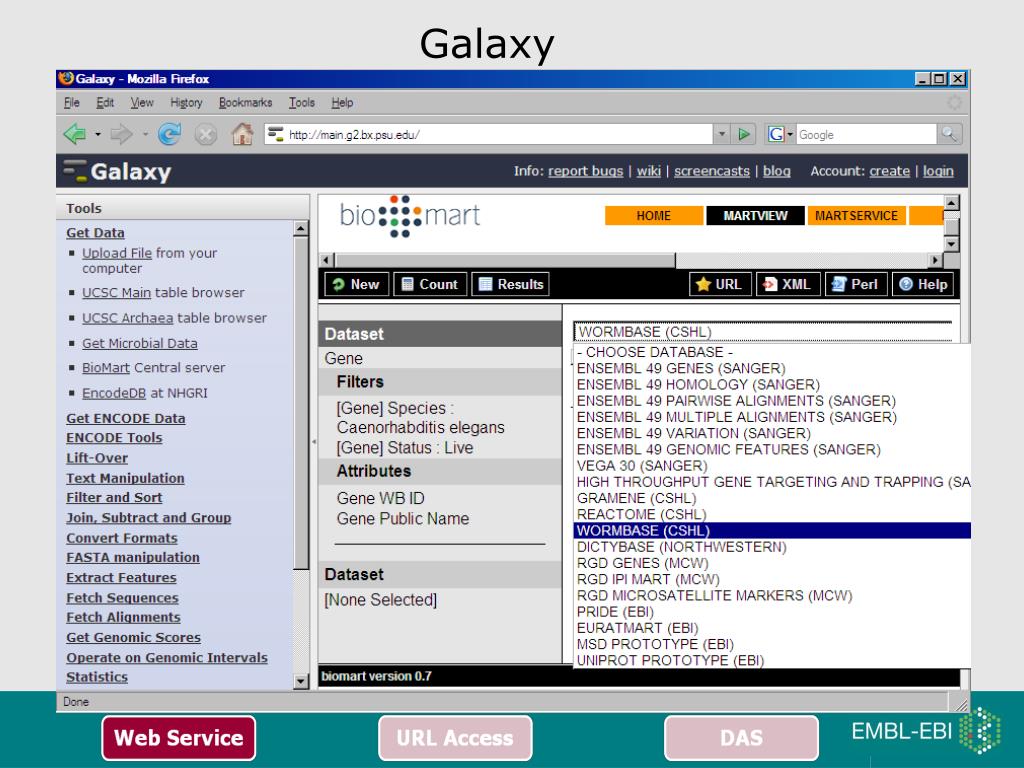The image size is (1024, 768).
Task: Open the forward button history dropdown
Action: coord(144,135)
